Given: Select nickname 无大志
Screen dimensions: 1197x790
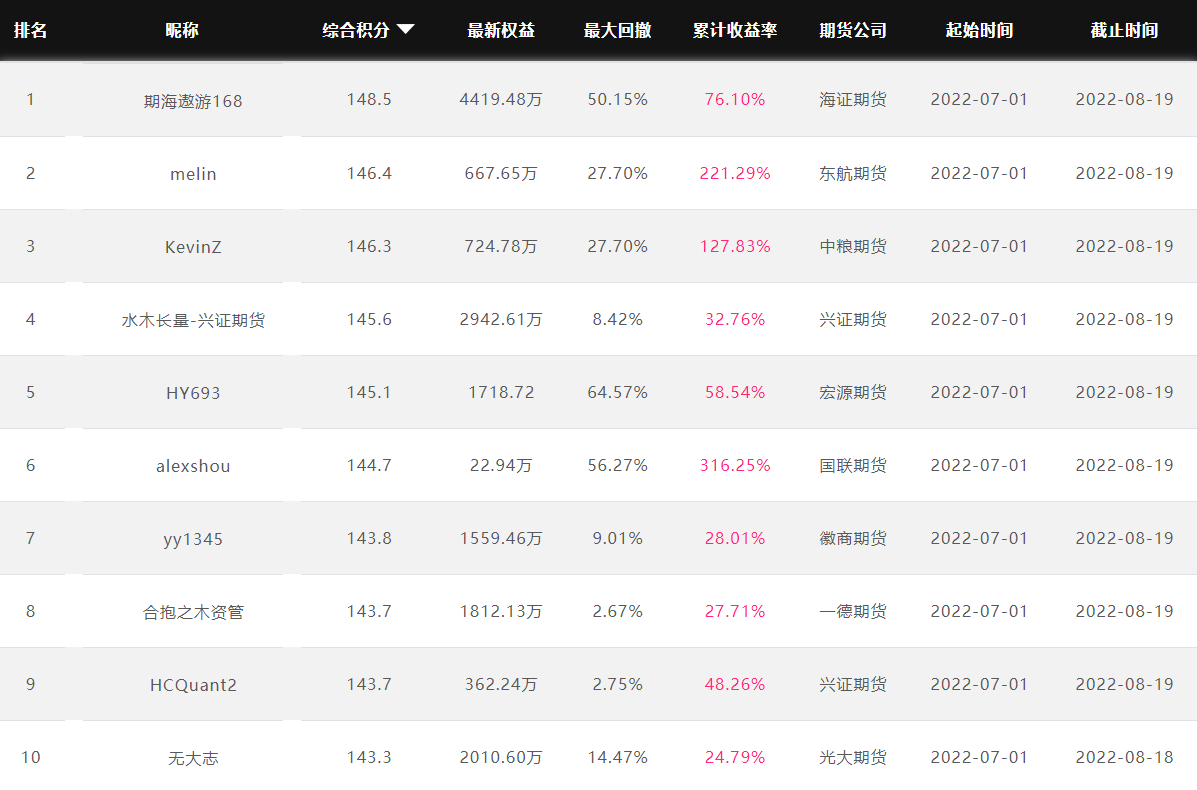Looking at the screenshot, I should pyautogui.click(x=193, y=759).
